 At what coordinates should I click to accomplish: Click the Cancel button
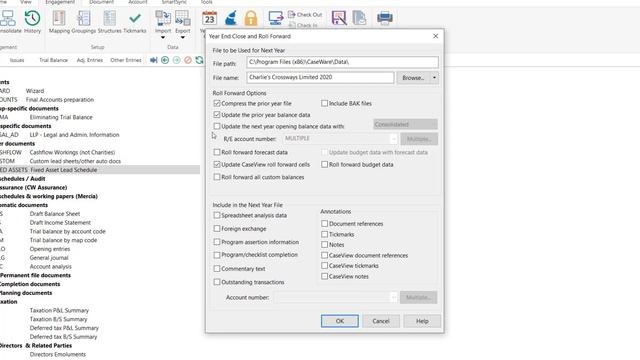point(381,321)
